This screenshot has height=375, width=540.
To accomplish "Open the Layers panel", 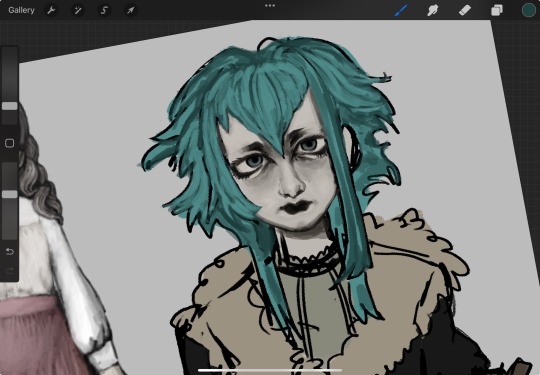I will (497, 10).
